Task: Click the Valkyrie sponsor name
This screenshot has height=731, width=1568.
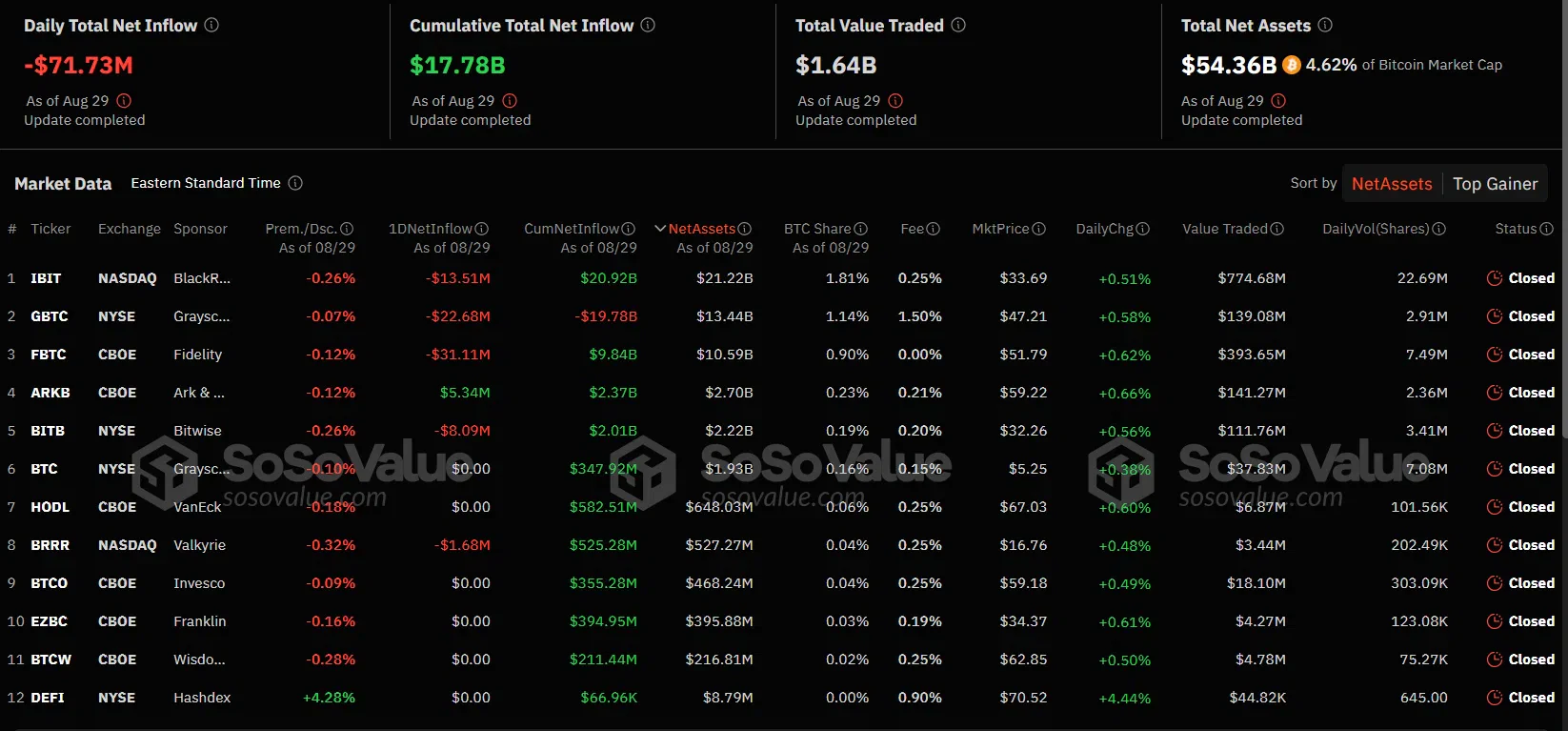Action: pyautogui.click(x=199, y=545)
